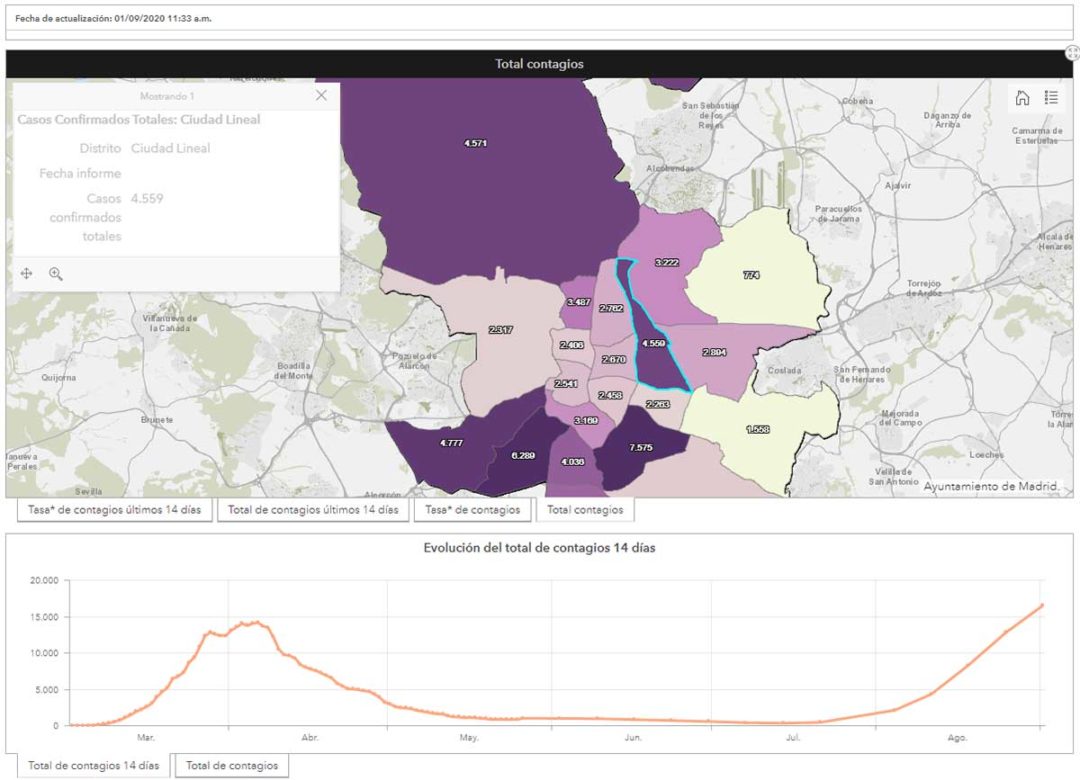This screenshot has width=1080, height=780.
Task: Click highlighted Ciudad Lineal district 4.559
Action: point(654,343)
